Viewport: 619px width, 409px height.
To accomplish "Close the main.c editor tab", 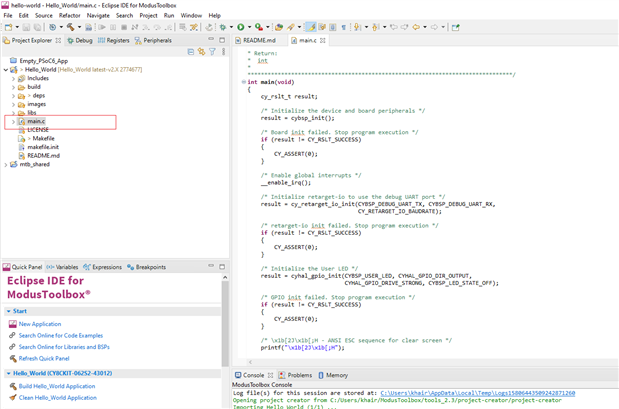I will [323, 40].
